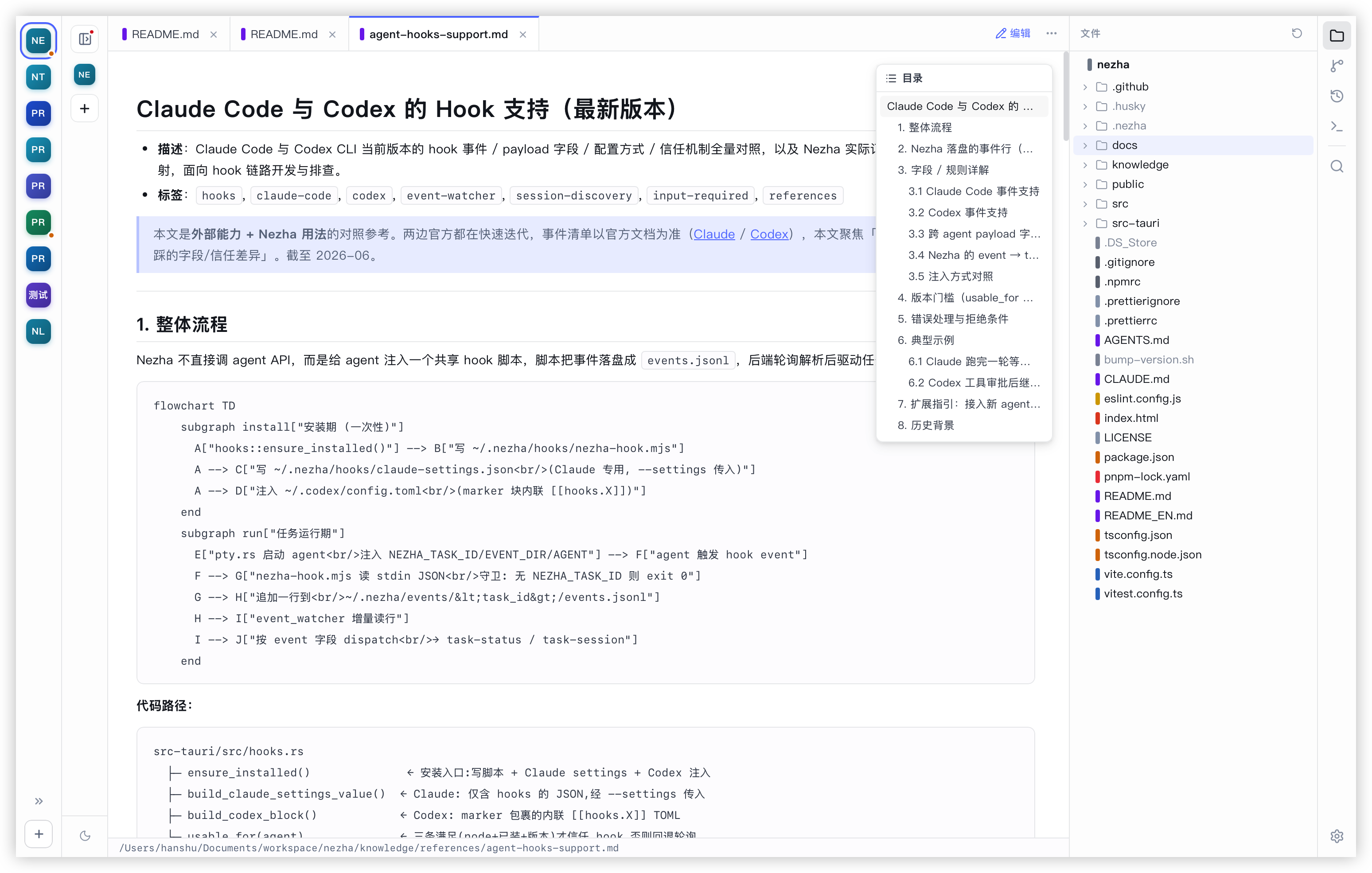Open package.json file
The width and height of the screenshot is (1372, 873).
pyautogui.click(x=1193, y=457)
